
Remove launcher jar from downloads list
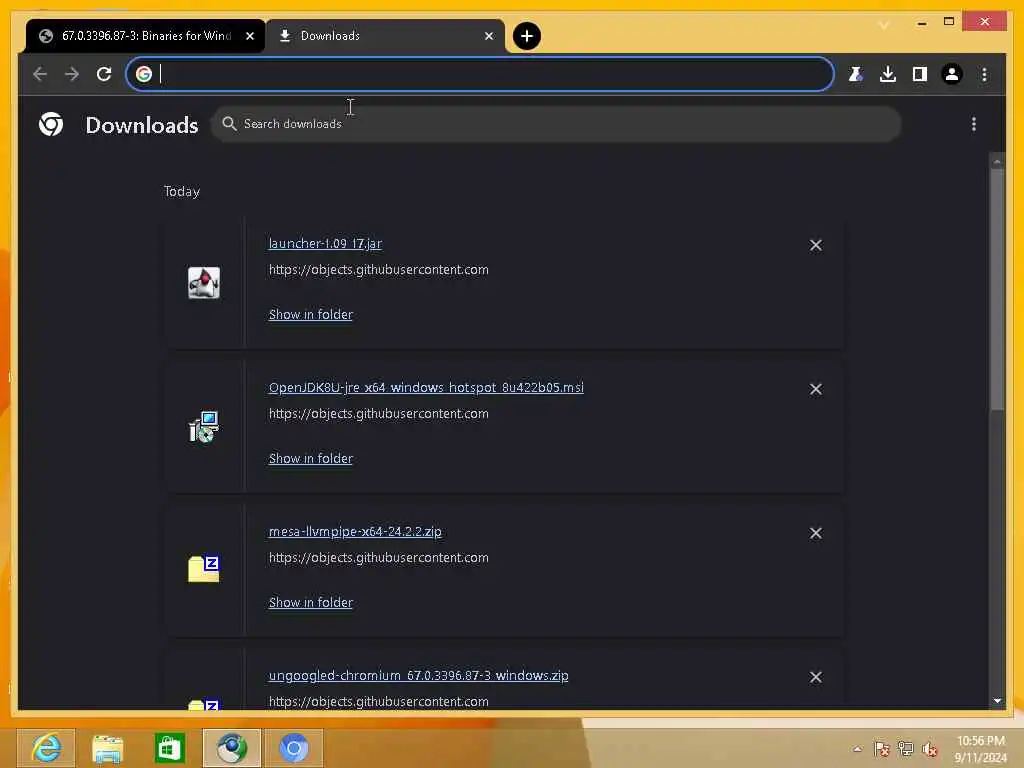tap(816, 245)
